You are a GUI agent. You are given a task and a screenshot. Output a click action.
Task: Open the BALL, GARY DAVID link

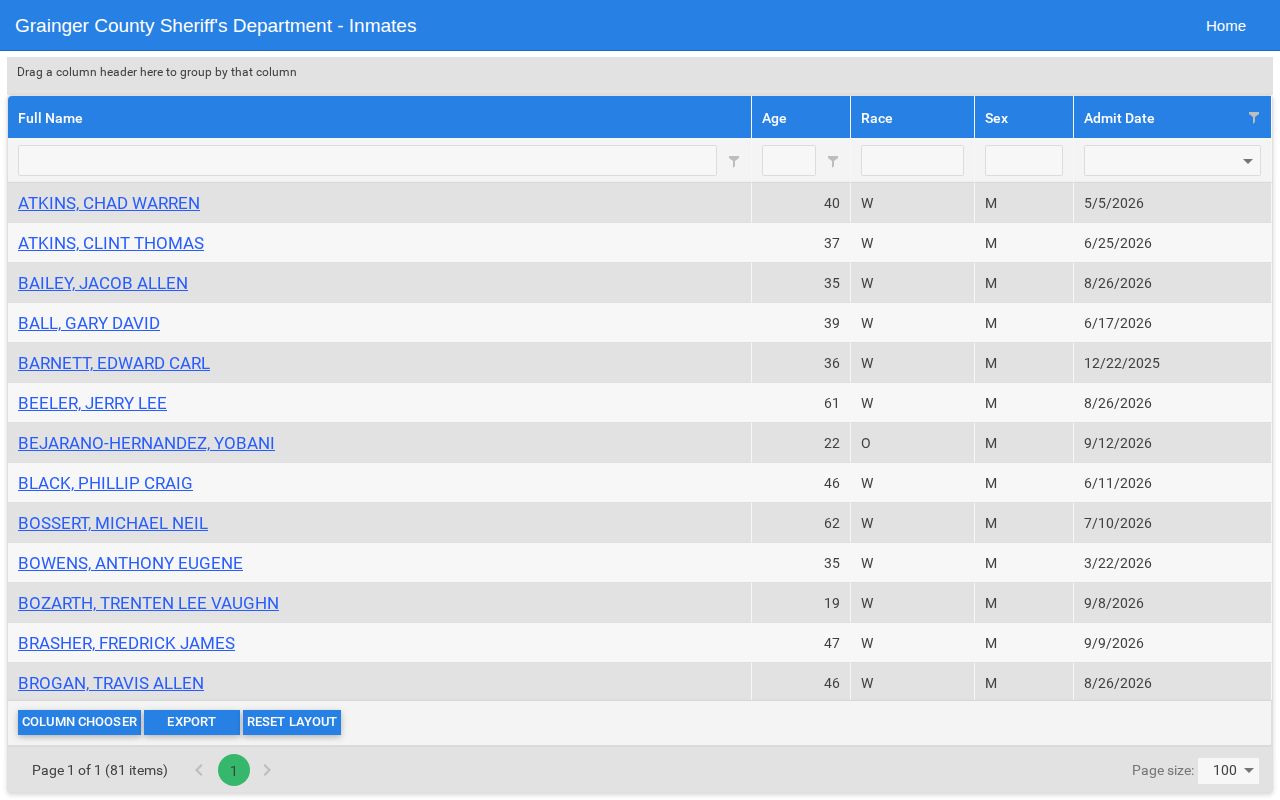tap(89, 323)
